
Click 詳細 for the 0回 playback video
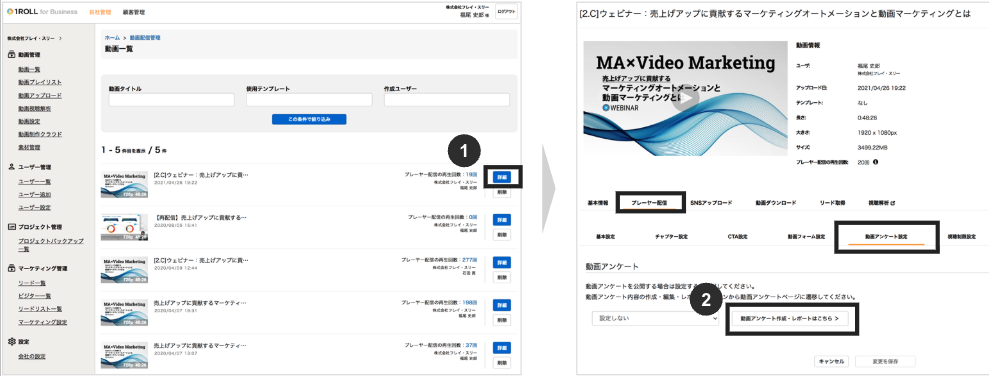(x=502, y=220)
